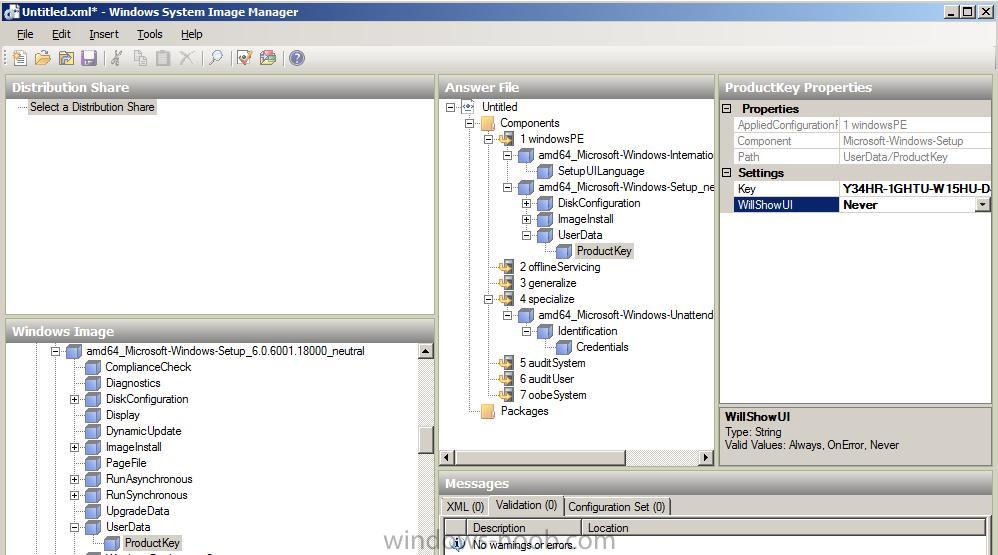Image resolution: width=998 pixels, height=555 pixels.
Task: Select UpgradeData in Windows Image tree
Action: [x=137, y=511]
